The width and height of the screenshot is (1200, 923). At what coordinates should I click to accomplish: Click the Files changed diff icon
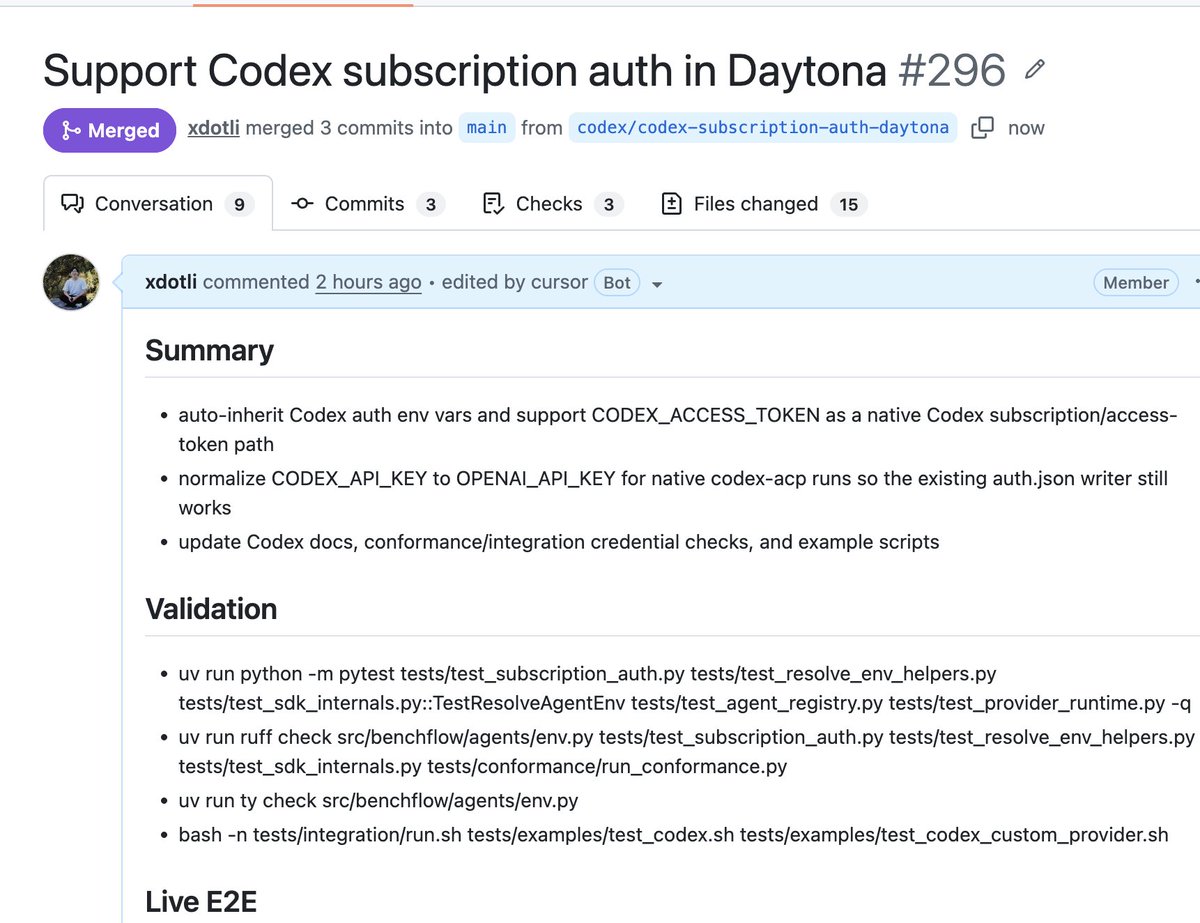point(671,204)
